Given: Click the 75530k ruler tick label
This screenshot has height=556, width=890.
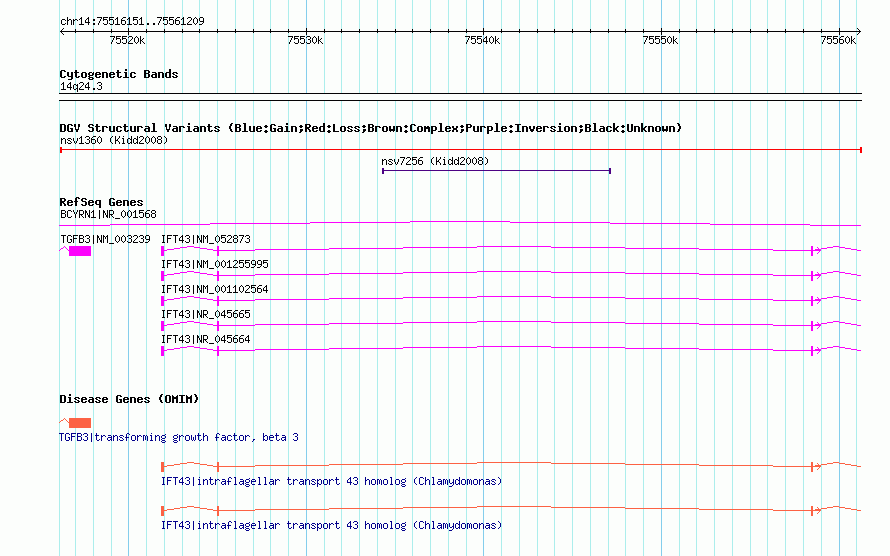Looking at the screenshot, I should coord(305,40).
